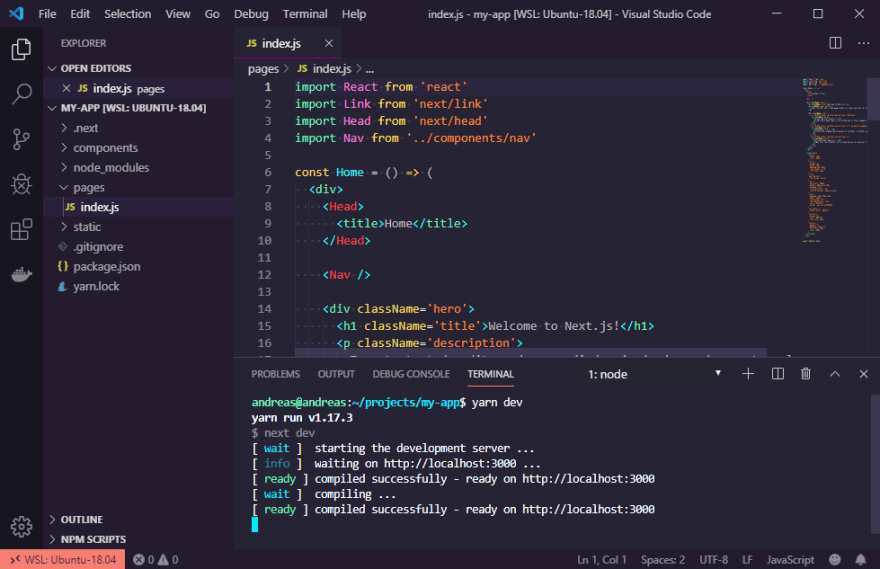
Task: Open Ln 1, Col 1 go-to-line indicator
Action: (x=602, y=559)
